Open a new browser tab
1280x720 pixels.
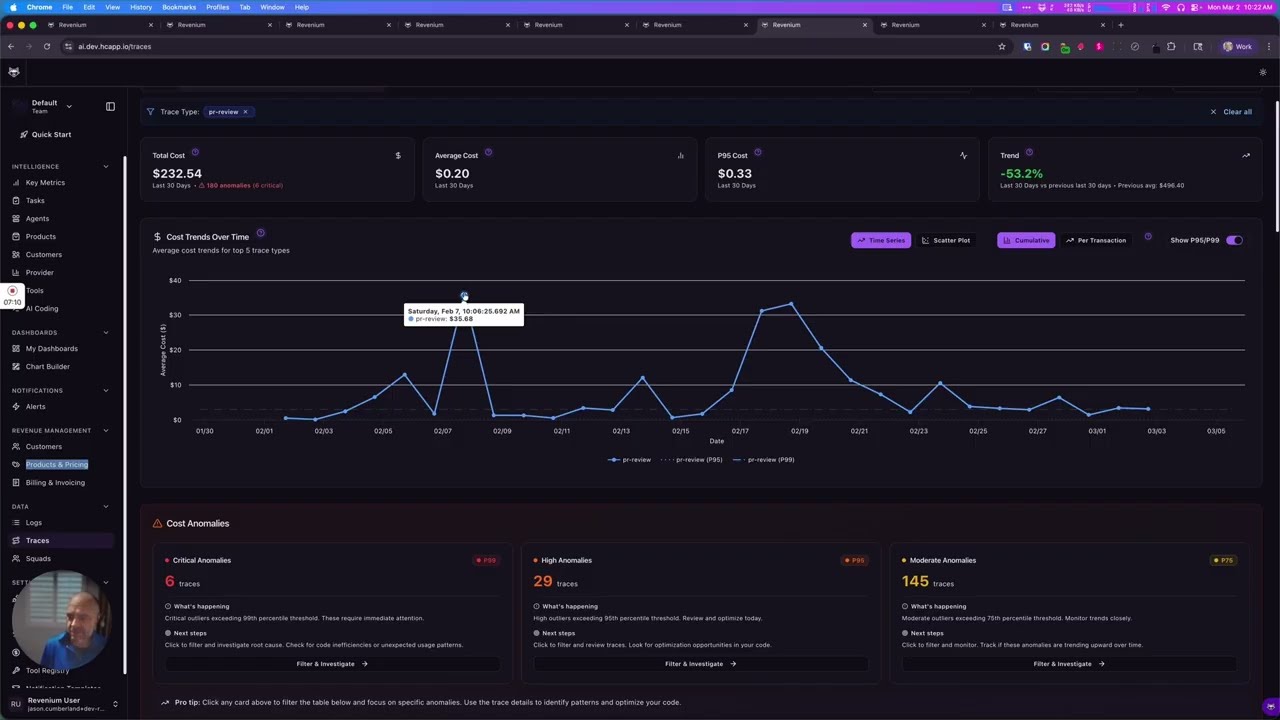coord(1120,24)
